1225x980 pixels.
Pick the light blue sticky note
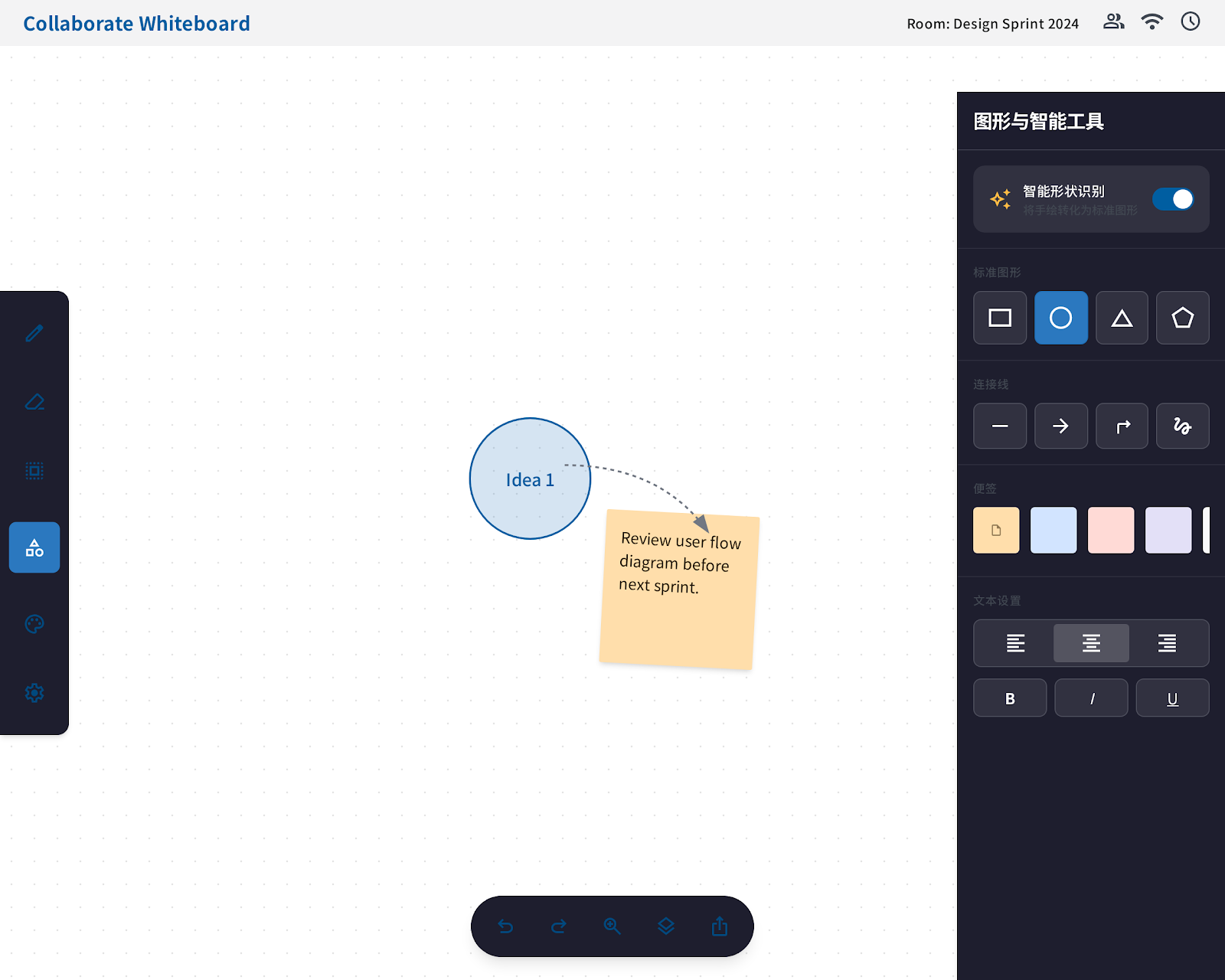point(1053,530)
